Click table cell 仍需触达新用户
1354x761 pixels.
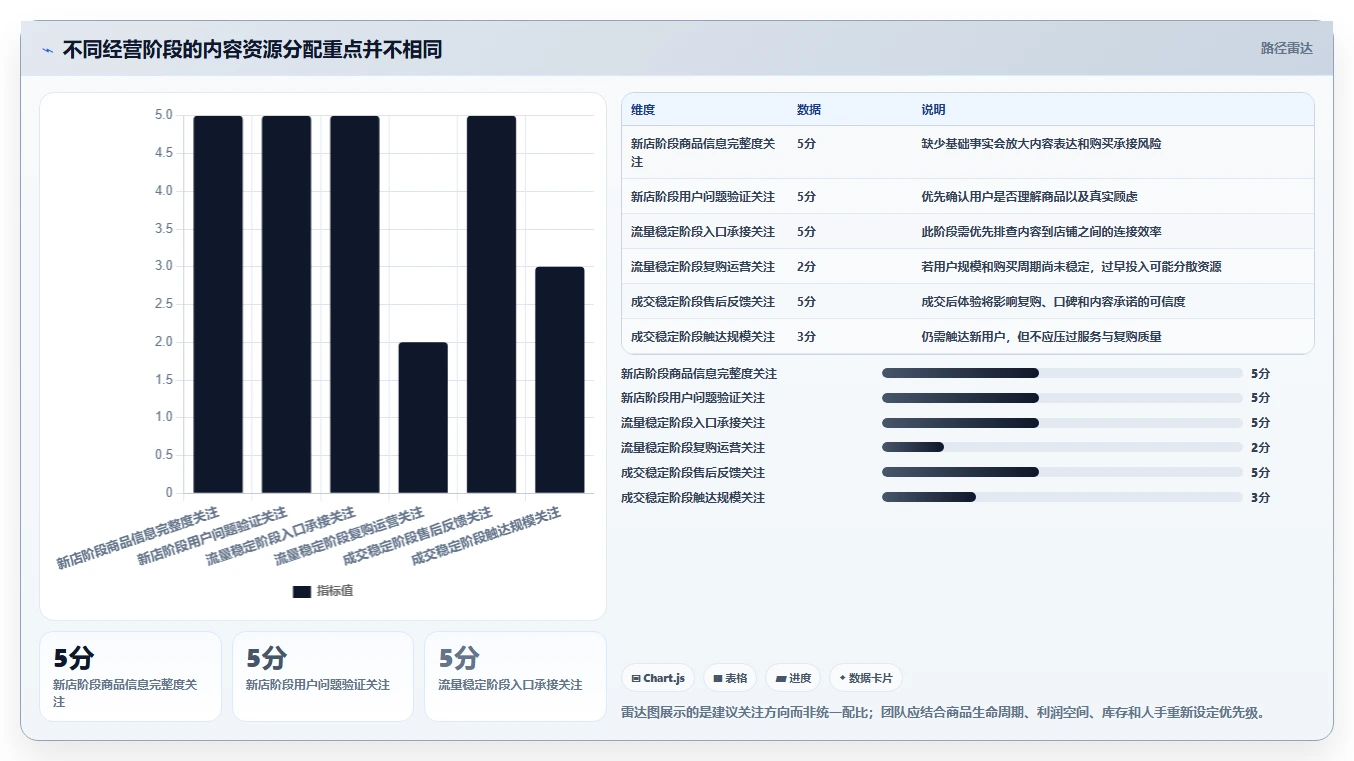tap(1041, 337)
